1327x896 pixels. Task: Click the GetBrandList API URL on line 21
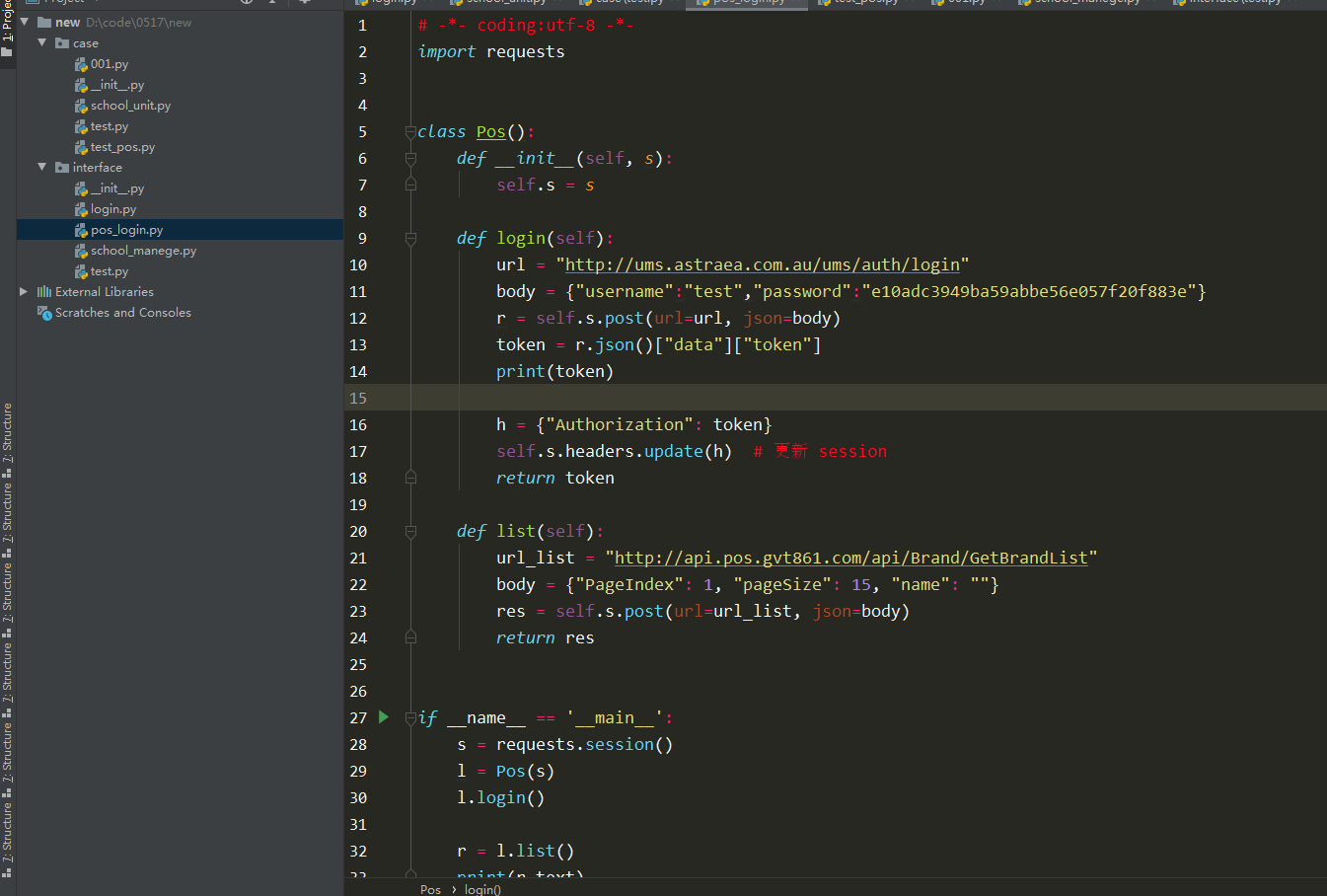click(x=851, y=558)
